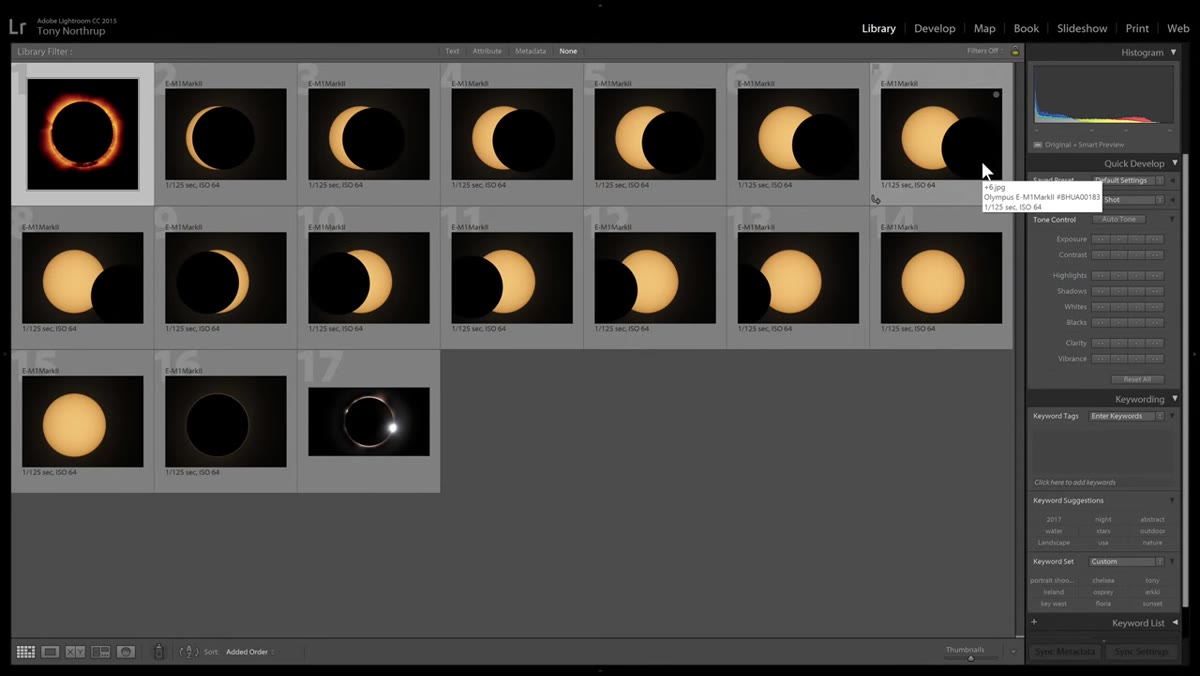Open Map module
Image resolution: width=1200 pixels, height=676 pixels.
[x=985, y=28]
